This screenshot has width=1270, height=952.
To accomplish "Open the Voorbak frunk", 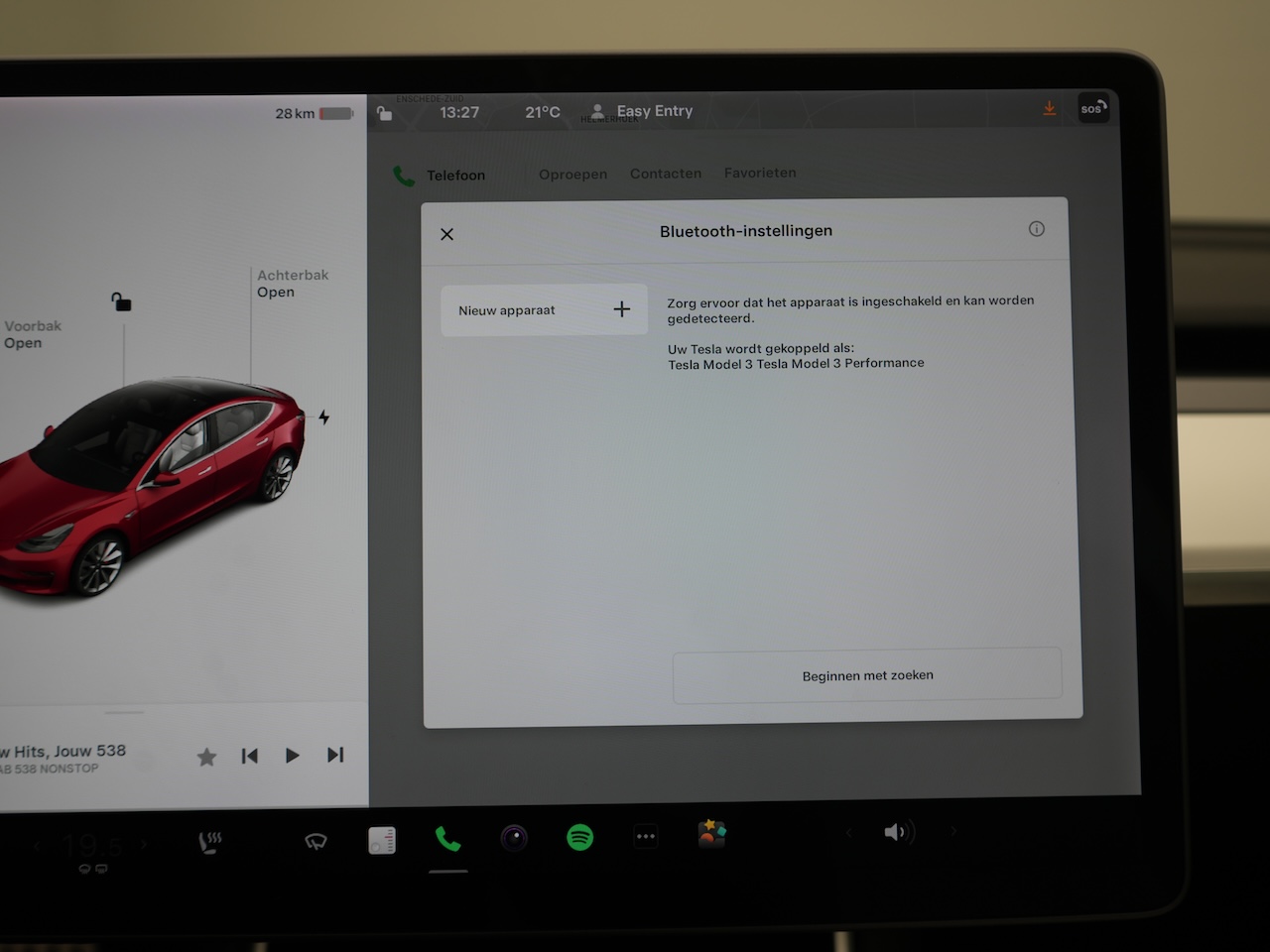I will coord(32,334).
